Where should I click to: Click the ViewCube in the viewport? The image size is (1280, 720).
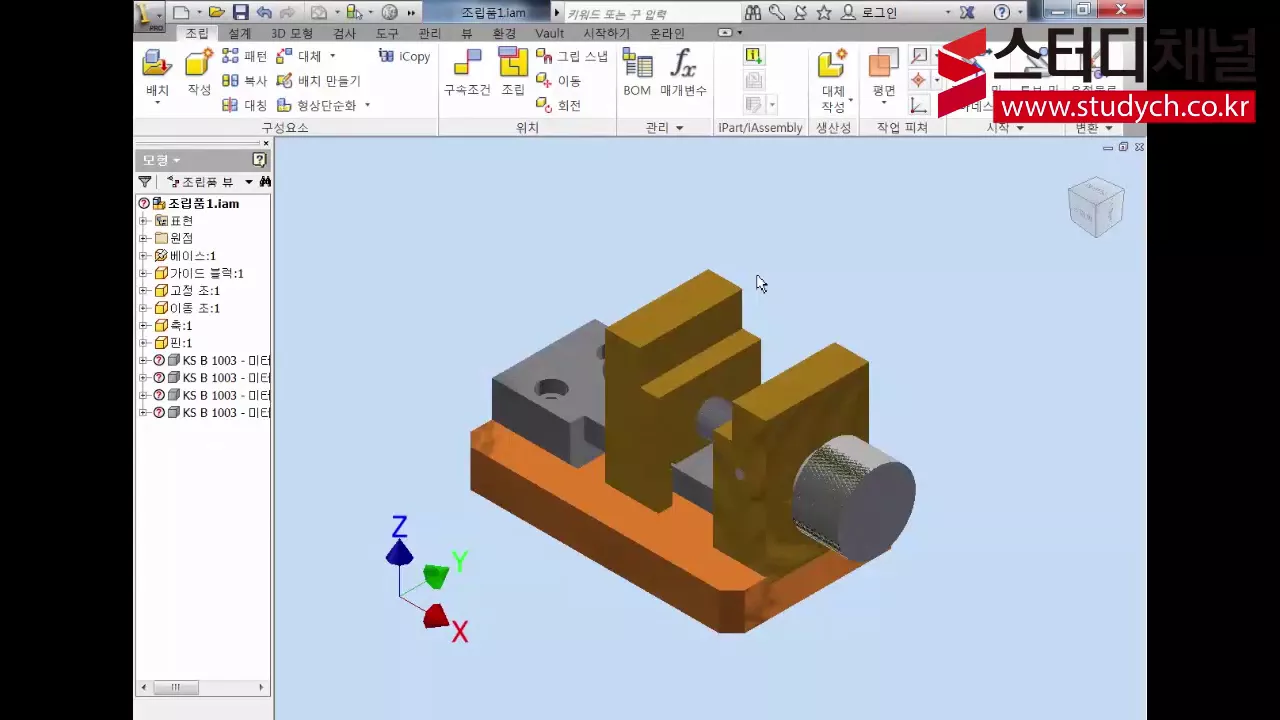1096,207
